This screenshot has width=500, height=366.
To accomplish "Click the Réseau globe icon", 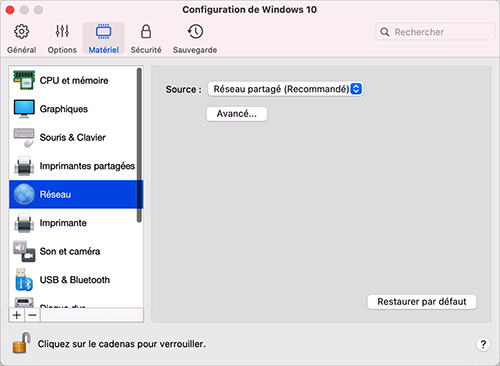I will 24,194.
